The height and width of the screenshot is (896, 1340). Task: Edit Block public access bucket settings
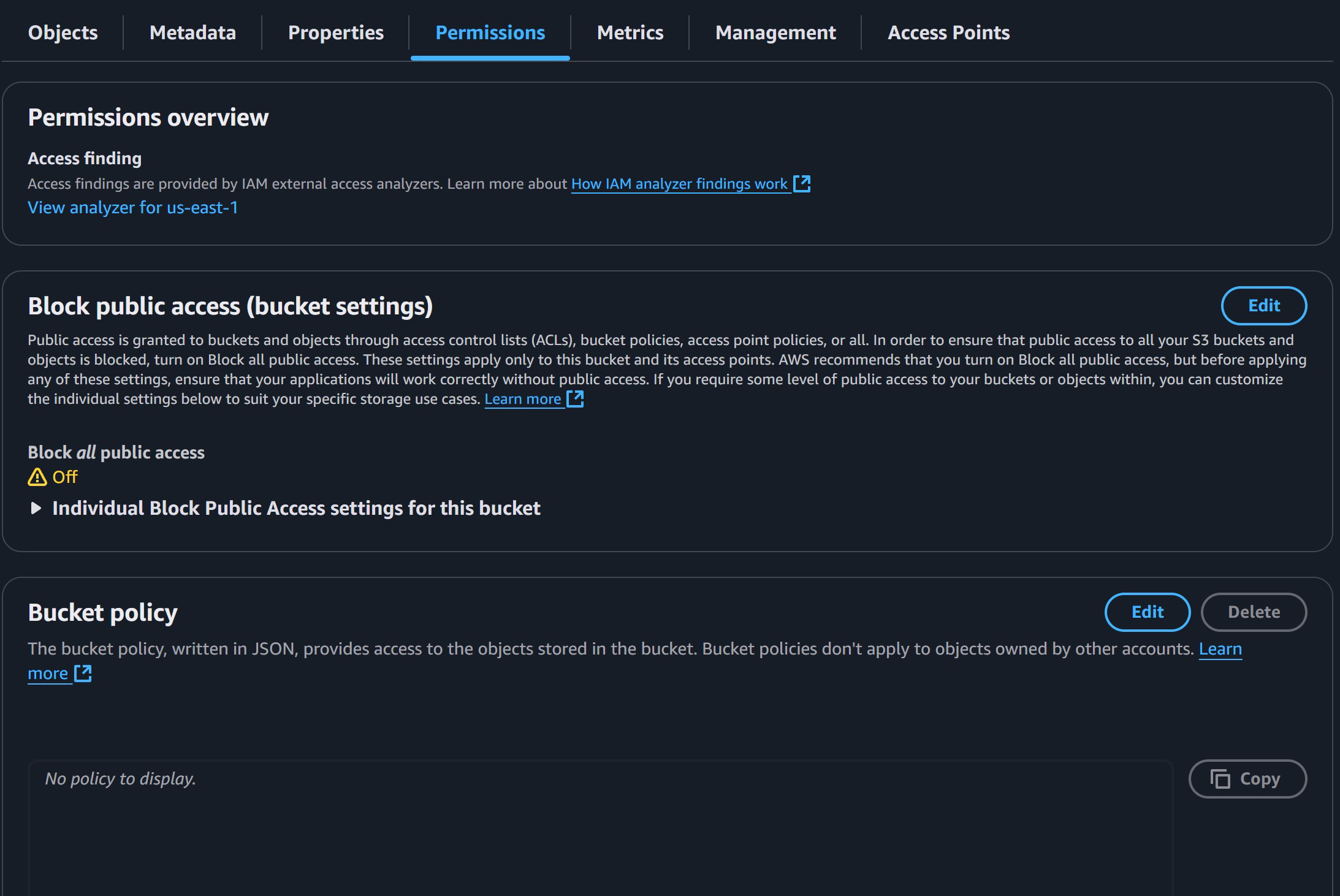click(1263, 306)
